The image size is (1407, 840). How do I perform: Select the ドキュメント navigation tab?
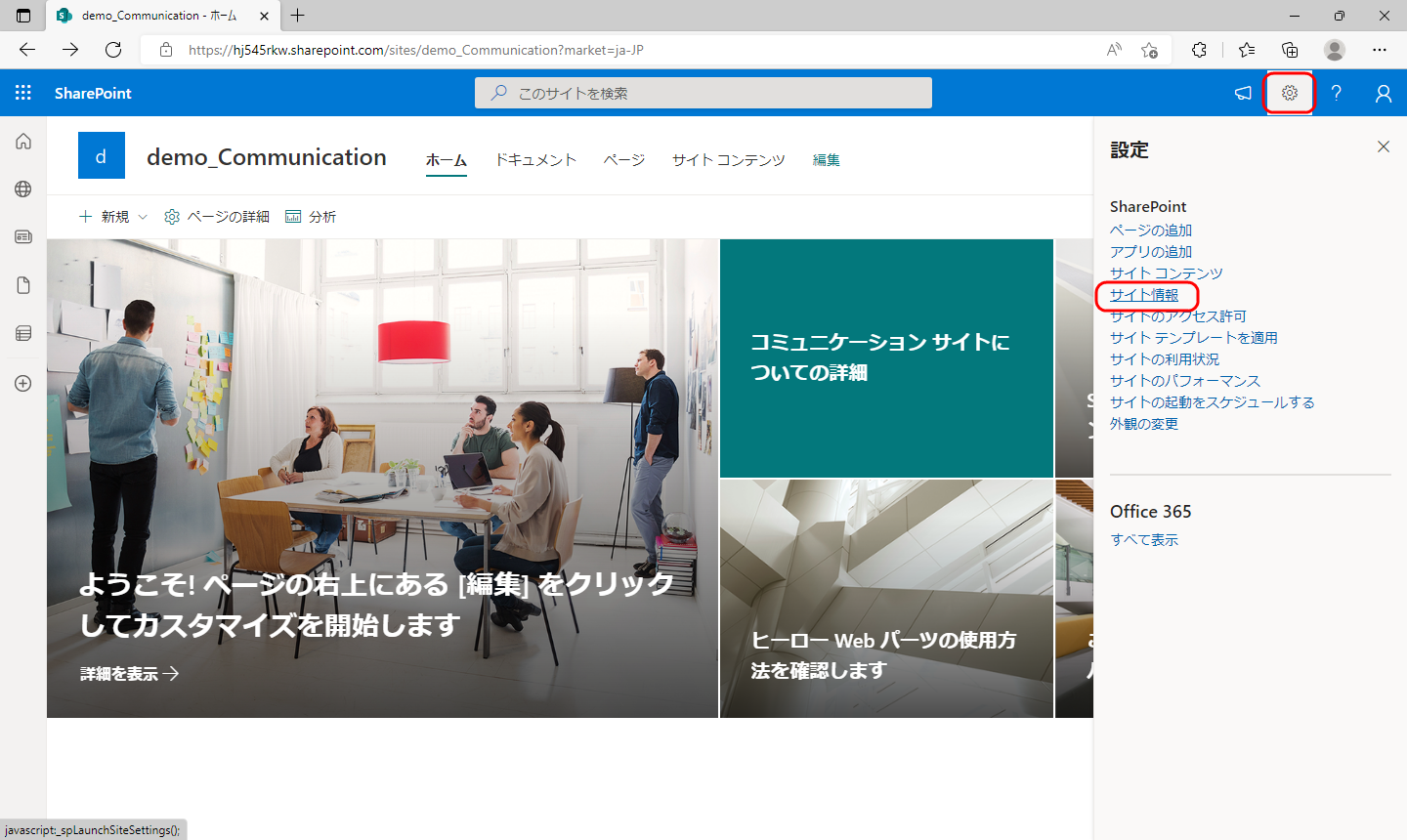pyautogui.click(x=535, y=160)
